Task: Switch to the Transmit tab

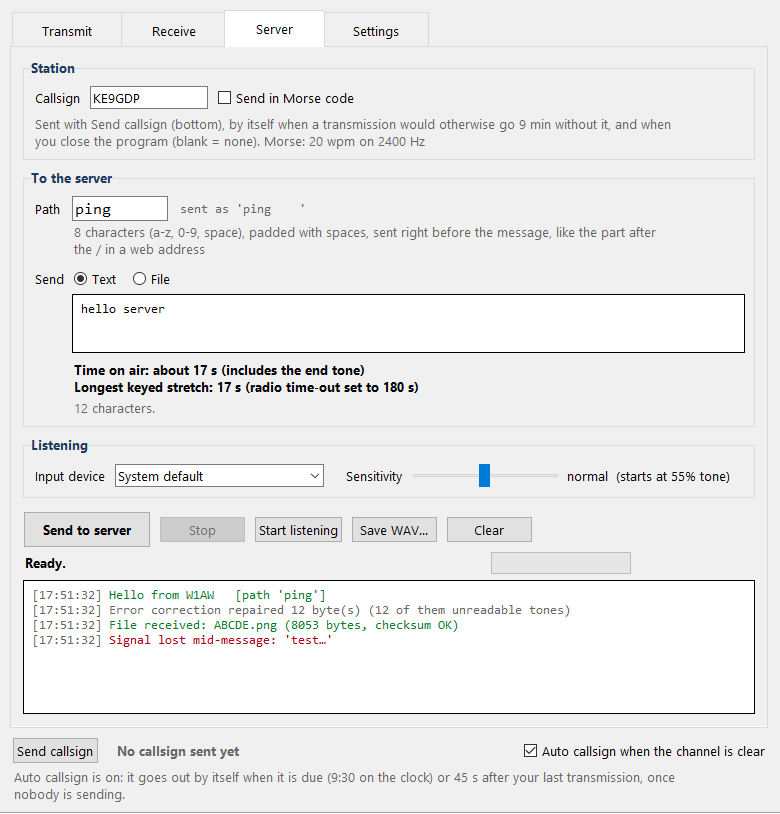Action: tap(67, 31)
